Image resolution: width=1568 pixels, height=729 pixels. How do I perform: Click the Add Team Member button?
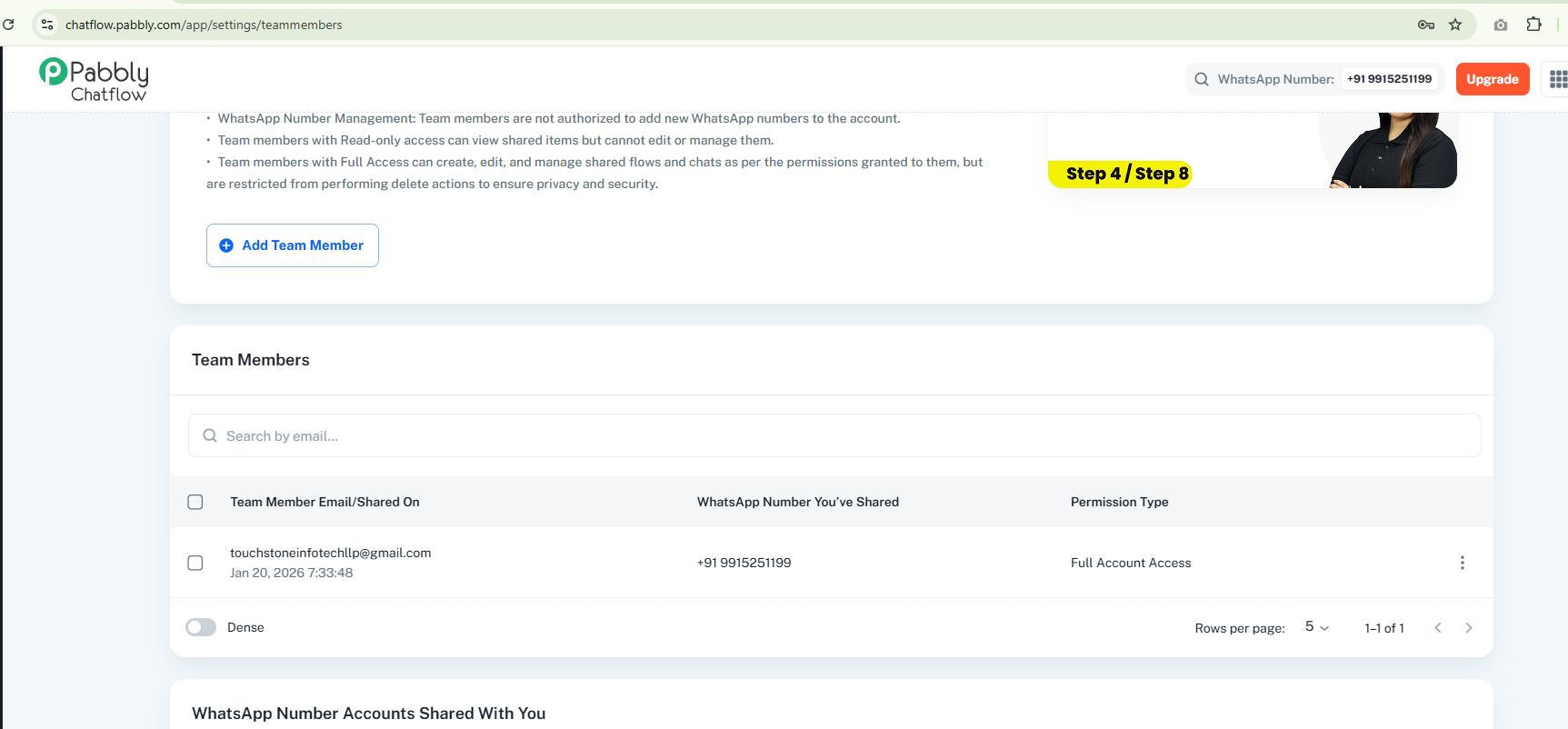(x=293, y=245)
